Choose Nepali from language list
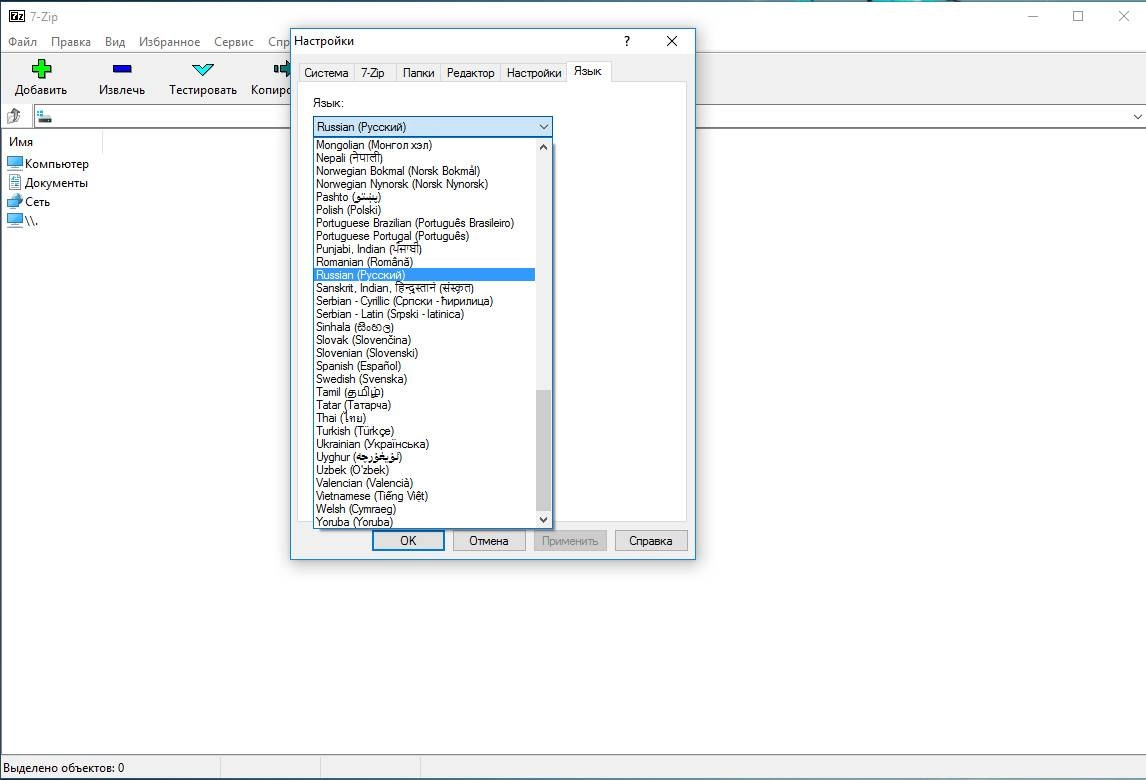This screenshot has height=780, width=1146. 424,158
